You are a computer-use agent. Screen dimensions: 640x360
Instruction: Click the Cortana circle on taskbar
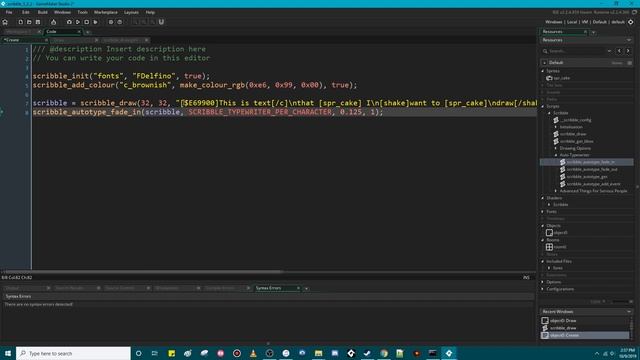pos(138,353)
